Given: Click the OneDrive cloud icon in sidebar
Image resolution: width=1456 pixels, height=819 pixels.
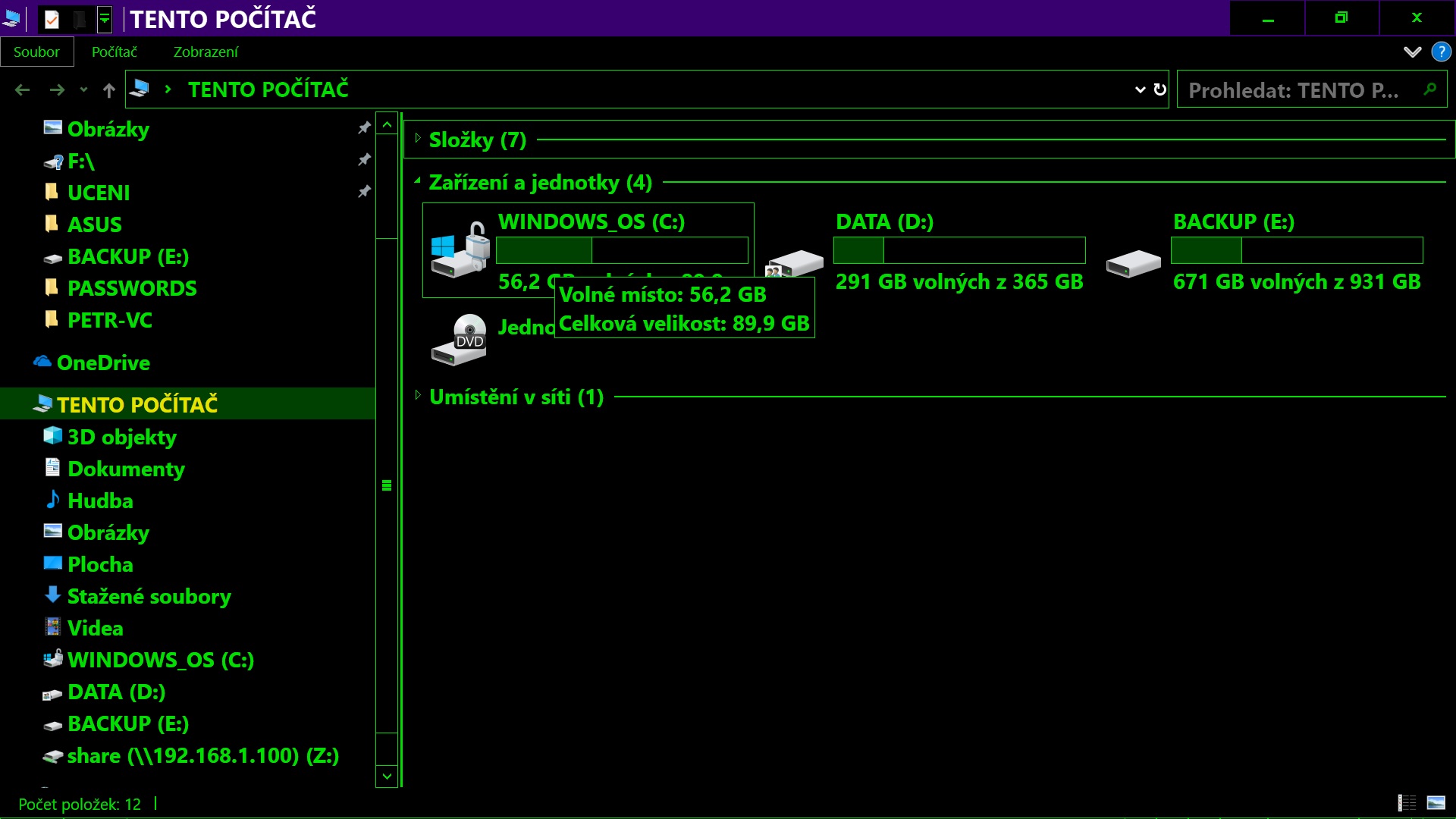Looking at the screenshot, I should (42, 362).
